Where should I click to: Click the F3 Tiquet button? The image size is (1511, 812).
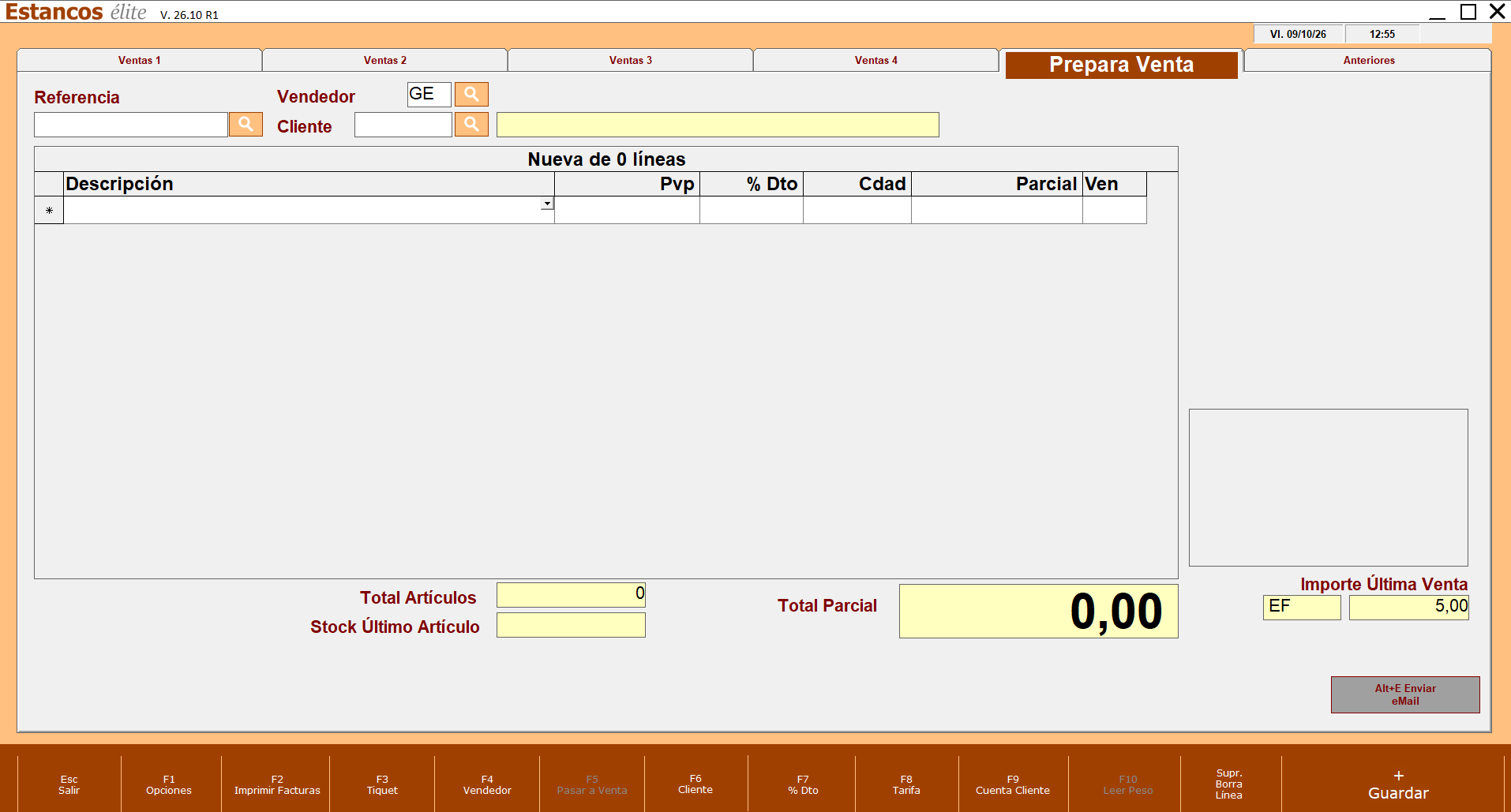coord(382,784)
